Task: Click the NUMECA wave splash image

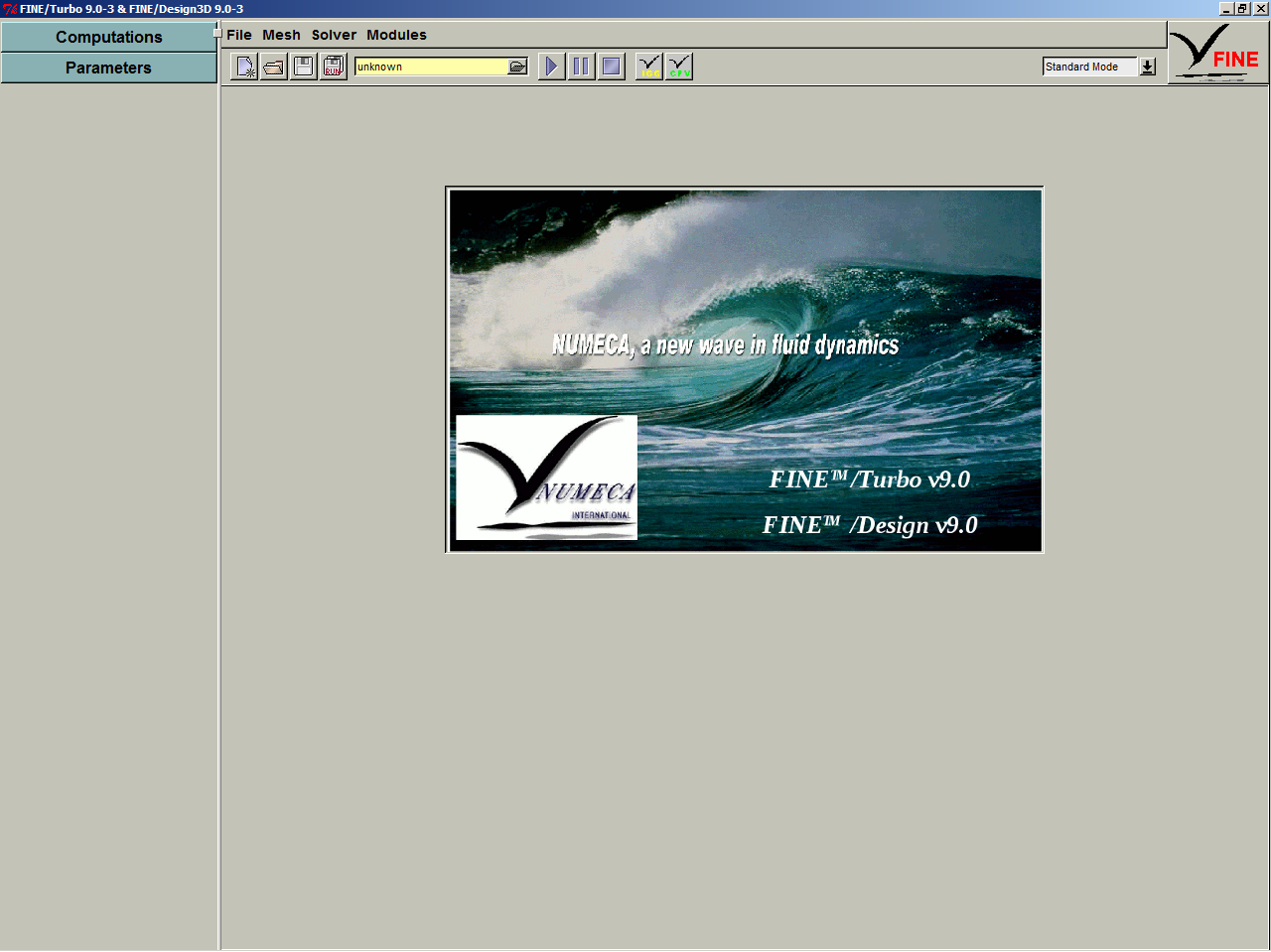Action: pyautogui.click(x=745, y=370)
